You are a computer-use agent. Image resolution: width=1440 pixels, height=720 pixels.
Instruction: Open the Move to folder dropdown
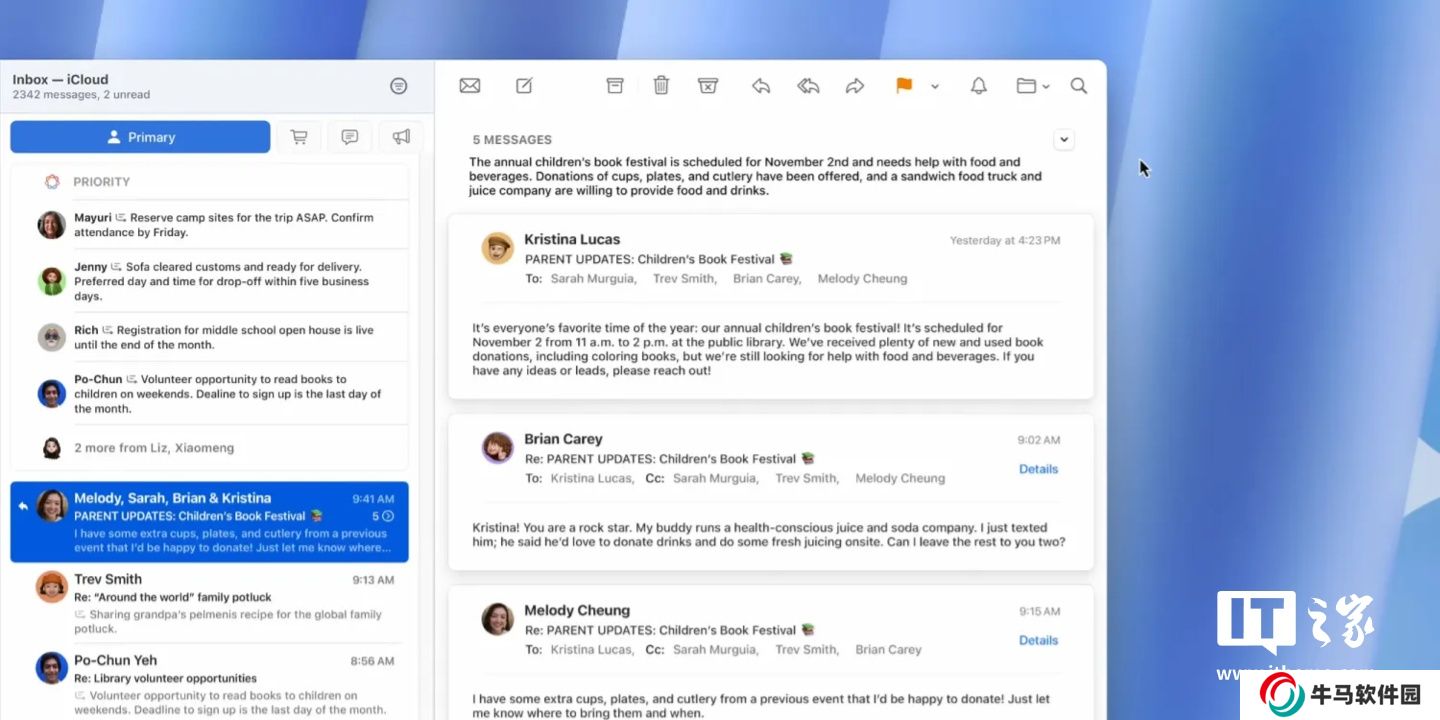click(1032, 86)
